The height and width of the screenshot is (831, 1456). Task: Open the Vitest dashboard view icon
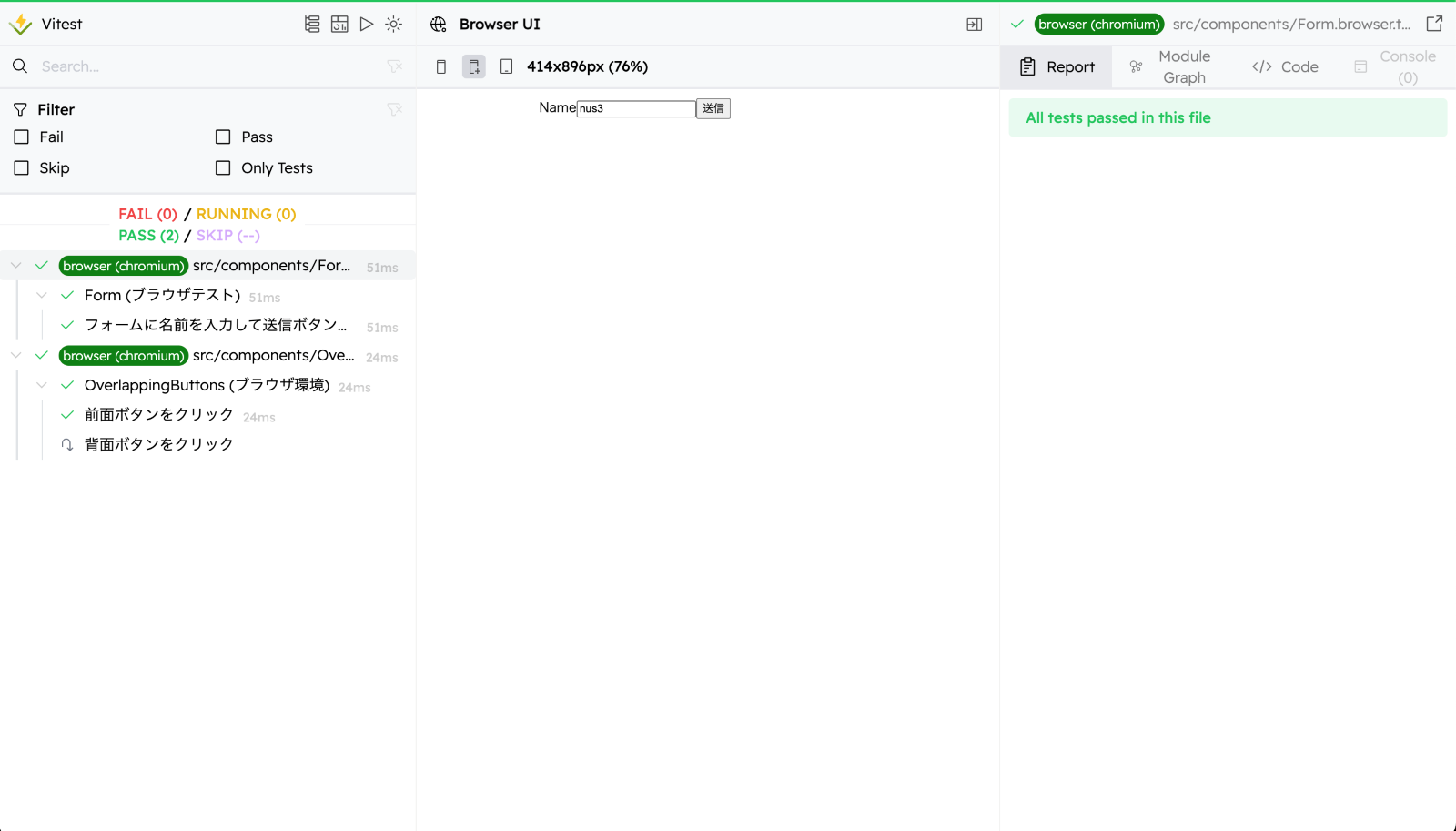pos(339,25)
